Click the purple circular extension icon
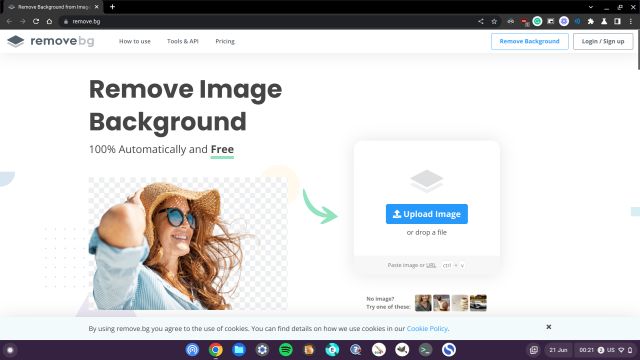The image size is (640, 360). click(564, 21)
